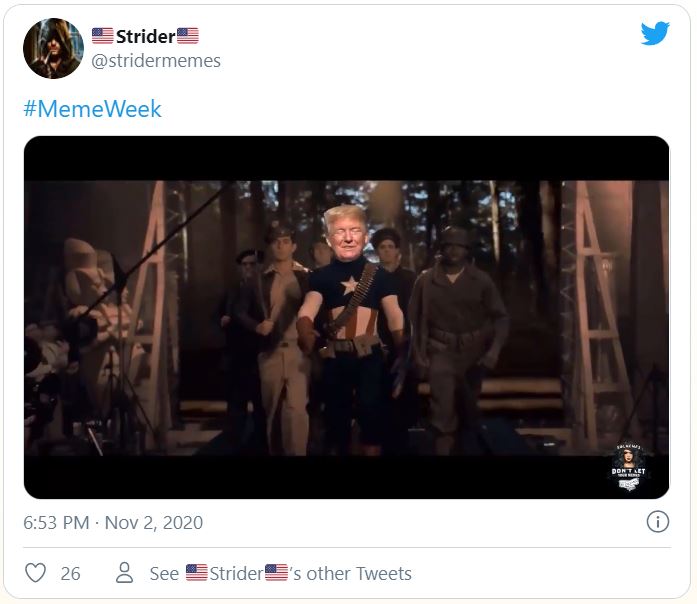Open the #MemeWeek hashtag

tap(92, 109)
